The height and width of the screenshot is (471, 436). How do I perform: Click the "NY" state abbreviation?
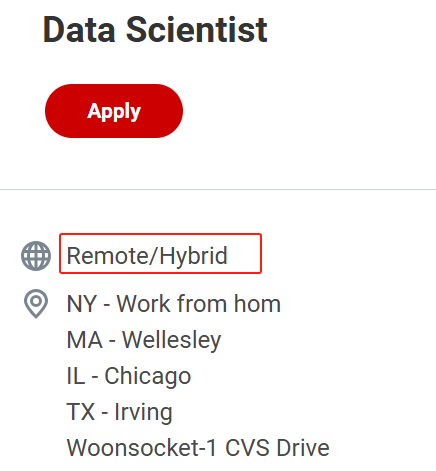82,304
